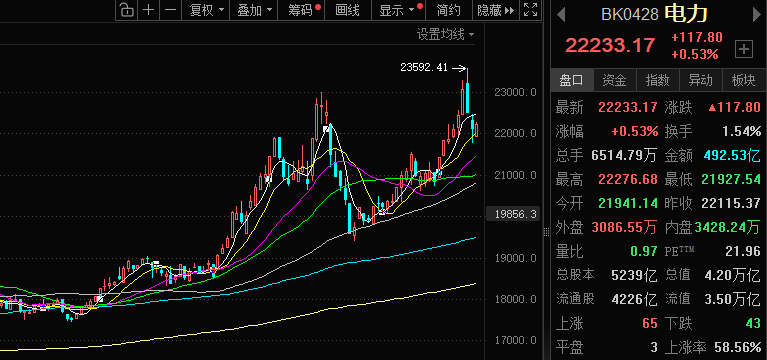Screen dimensions: 767x360
Task: Click the 21000.0 axis label
Action: (x=516, y=175)
